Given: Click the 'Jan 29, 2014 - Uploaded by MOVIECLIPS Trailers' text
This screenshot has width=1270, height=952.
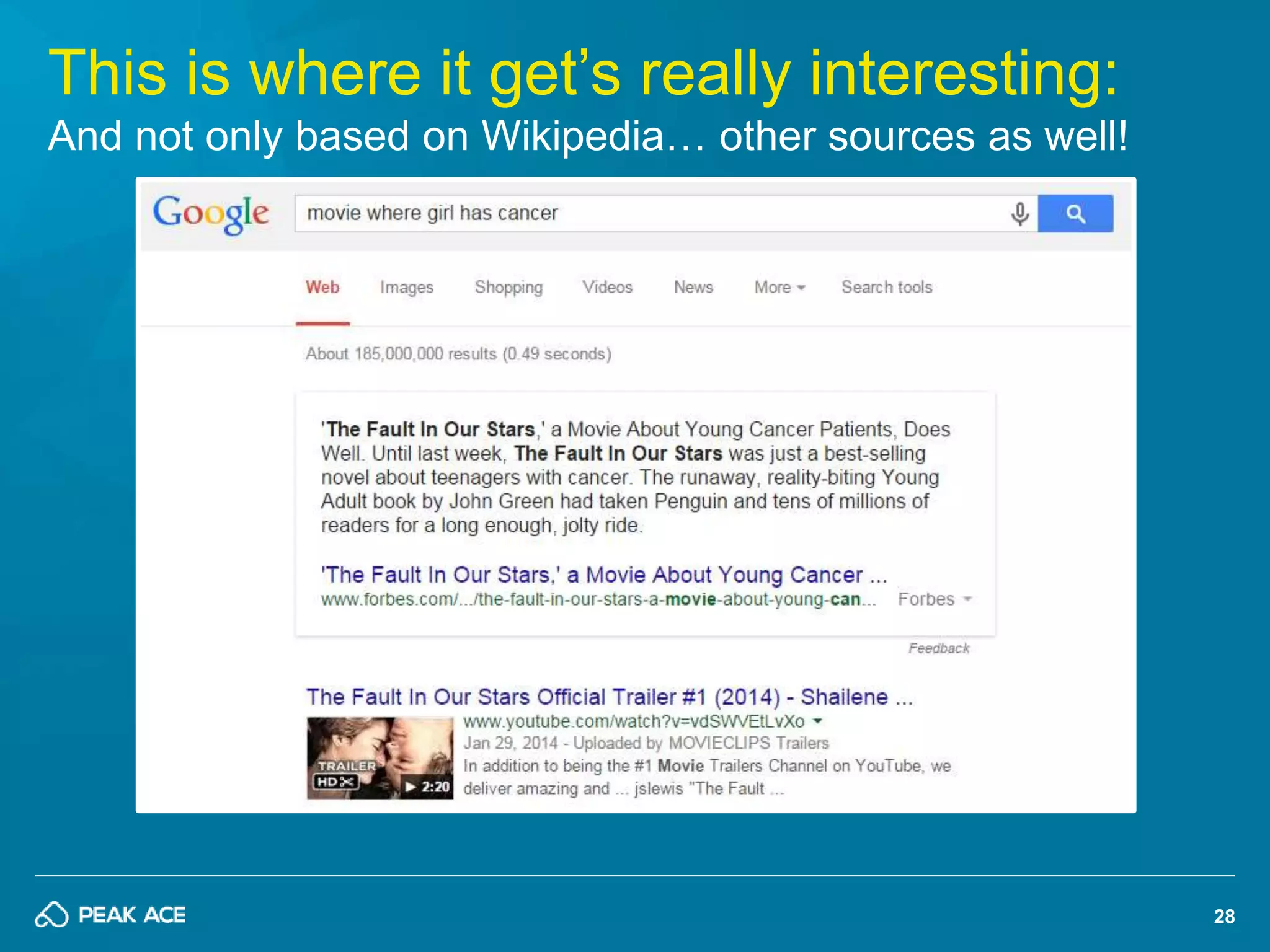Looking at the screenshot, I should click(x=646, y=743).
